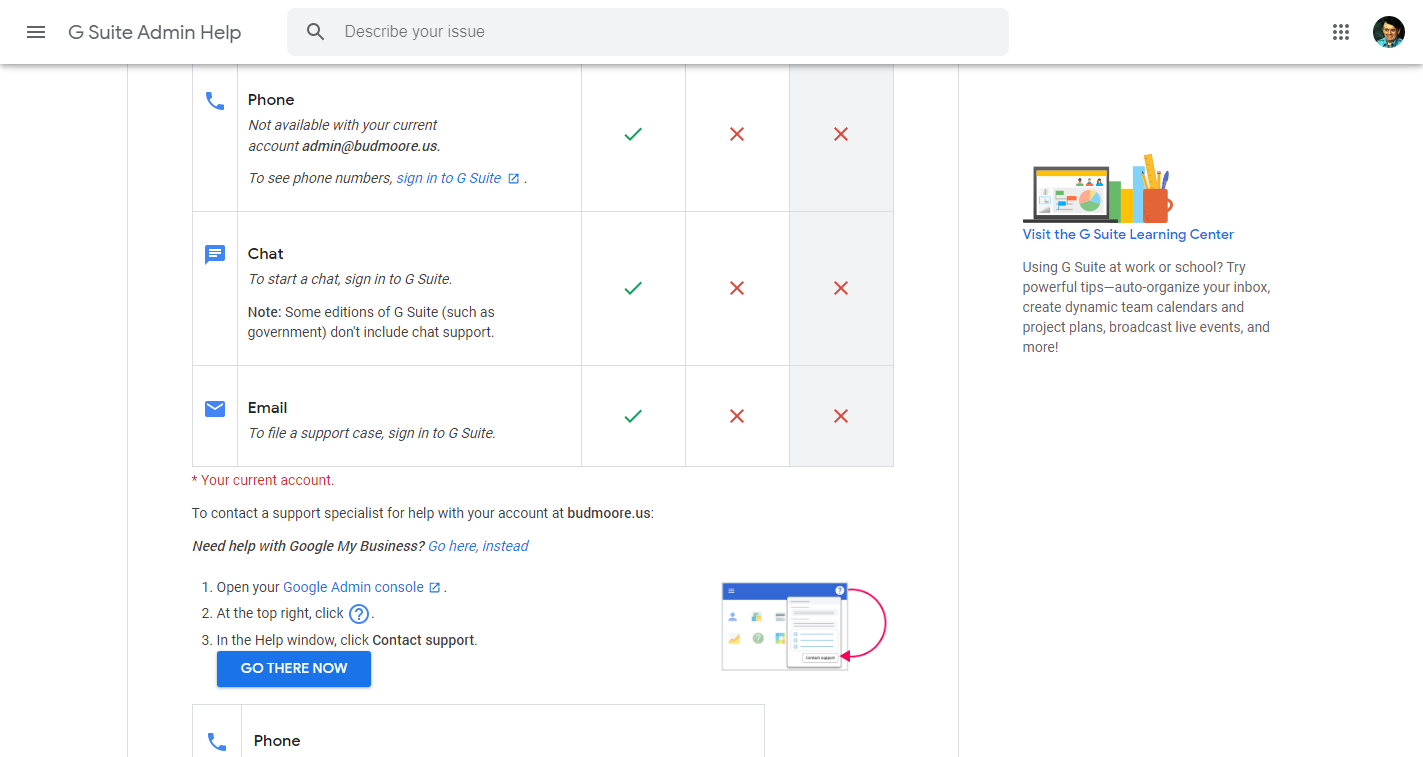Click admin@budmoore.us account text
The height and width of the screenshot is (757, 1423).
click(370, 146)
